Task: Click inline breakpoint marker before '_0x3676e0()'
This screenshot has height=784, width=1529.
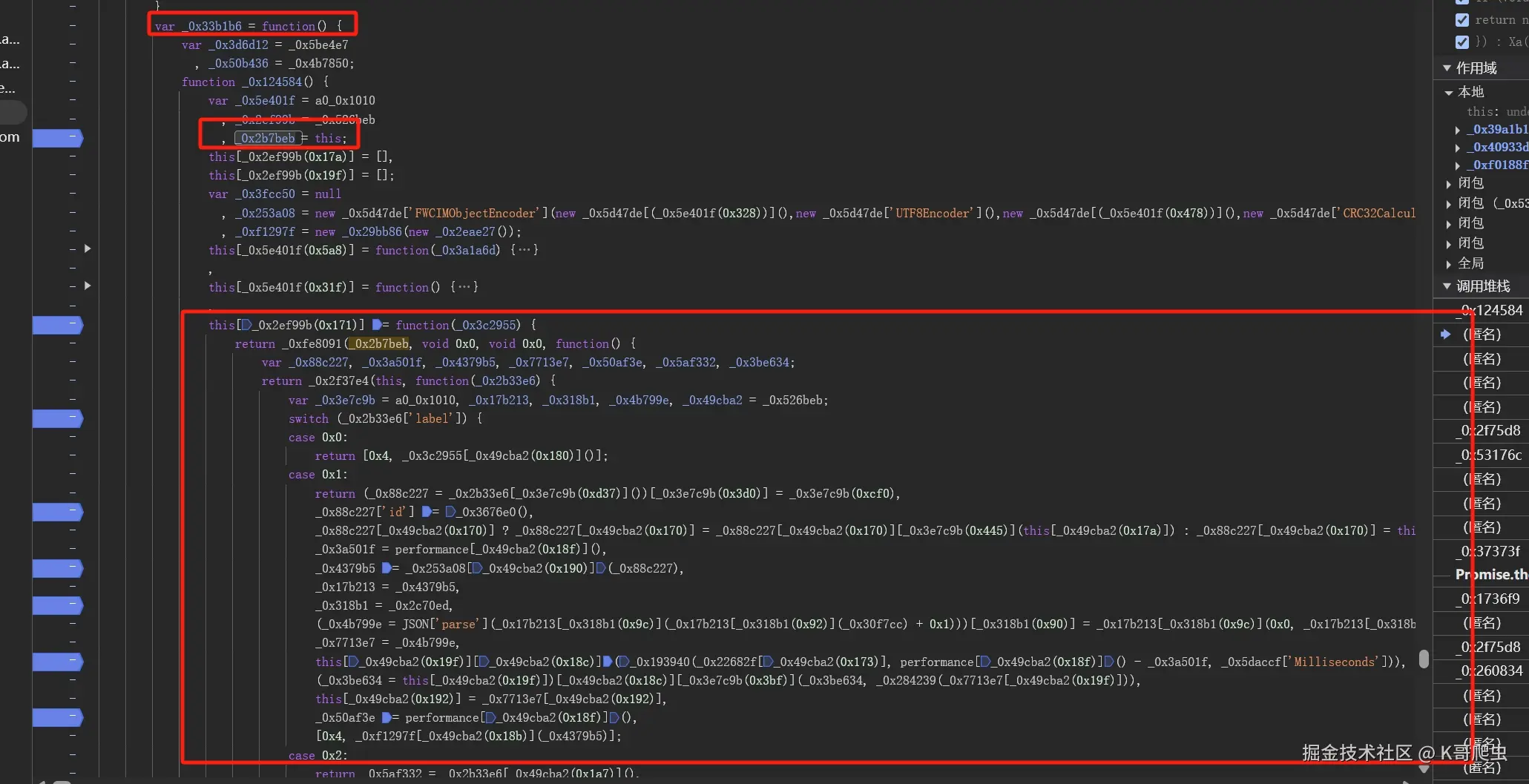Action: (450, 512)
